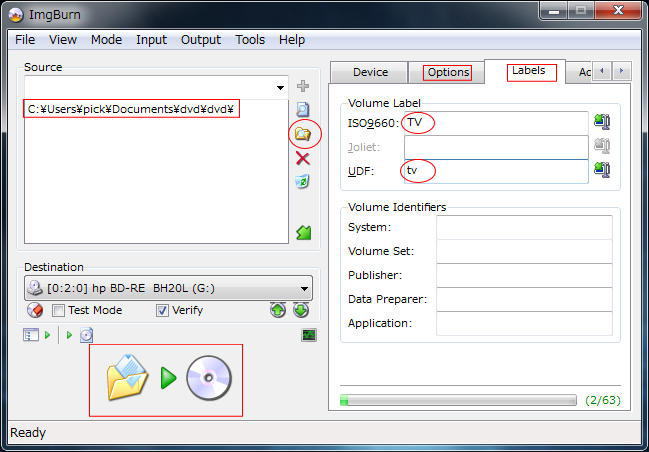Click the ImgBurn title bar logo icon
The width and height of the screenshot is (649, 452).
point(16,14)
